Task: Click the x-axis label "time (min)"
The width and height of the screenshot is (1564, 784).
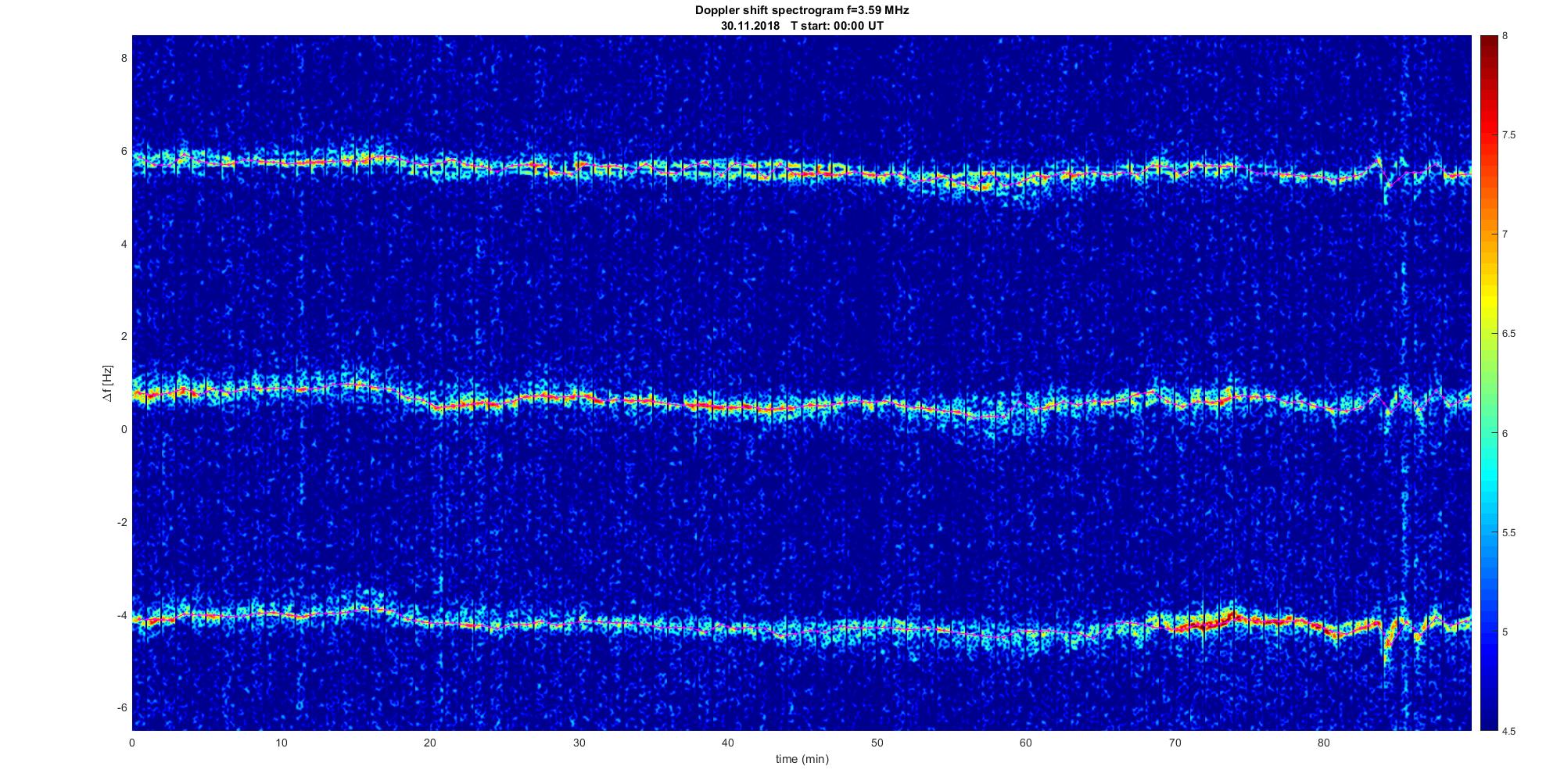Action: point(802,759)
